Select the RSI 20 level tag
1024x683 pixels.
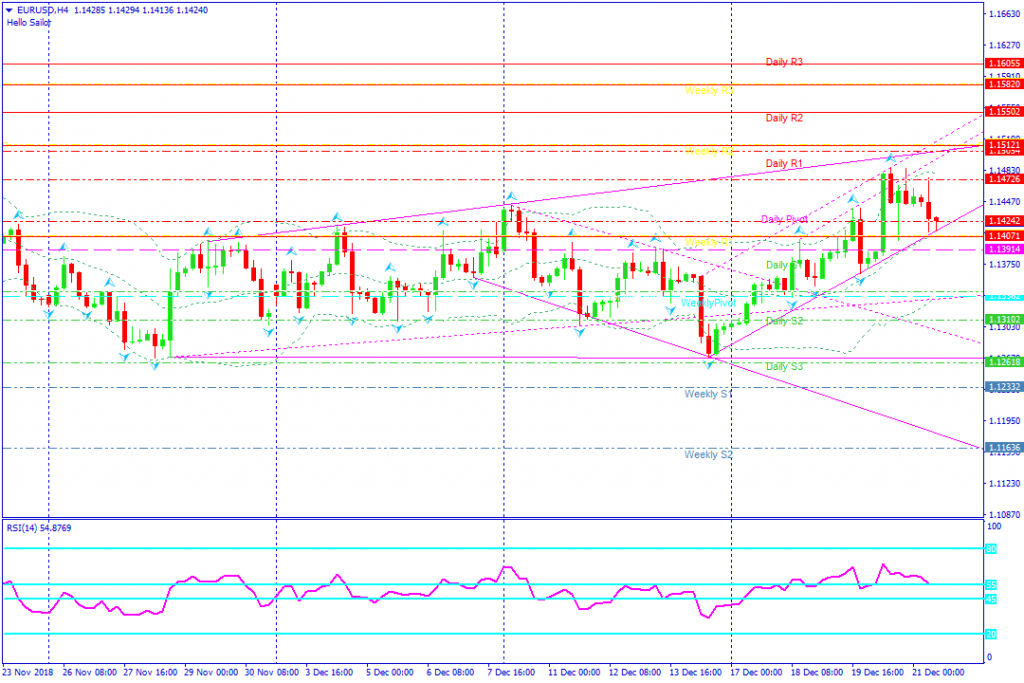tap(991, 634)
